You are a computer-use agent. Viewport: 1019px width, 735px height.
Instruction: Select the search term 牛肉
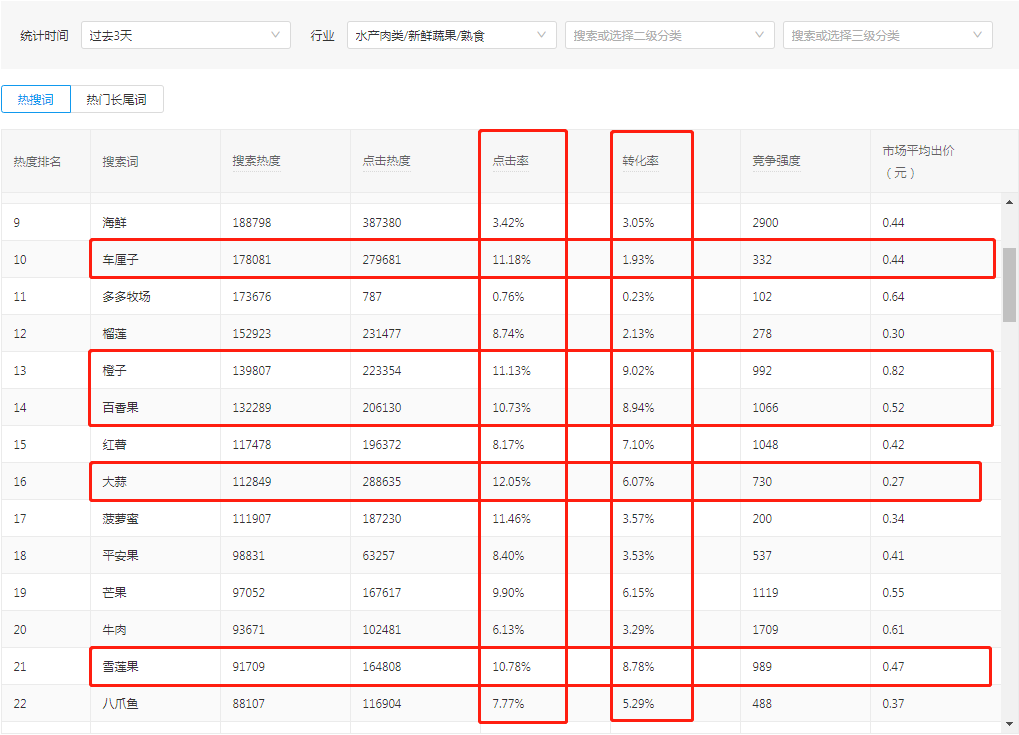point(114,630)
